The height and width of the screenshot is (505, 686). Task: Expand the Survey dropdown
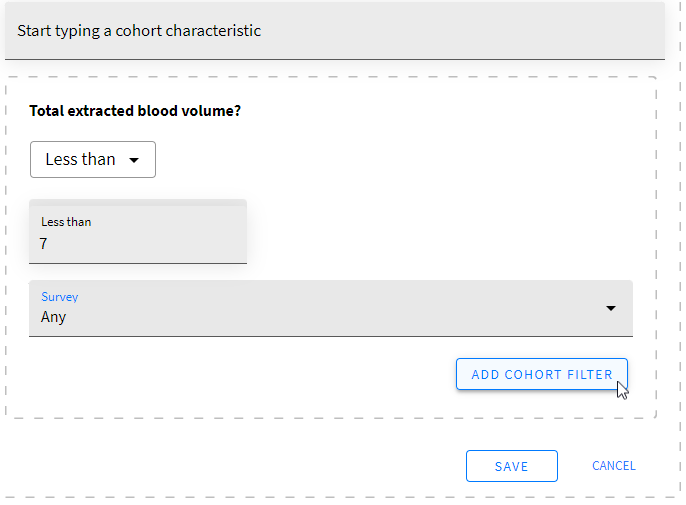330,308
